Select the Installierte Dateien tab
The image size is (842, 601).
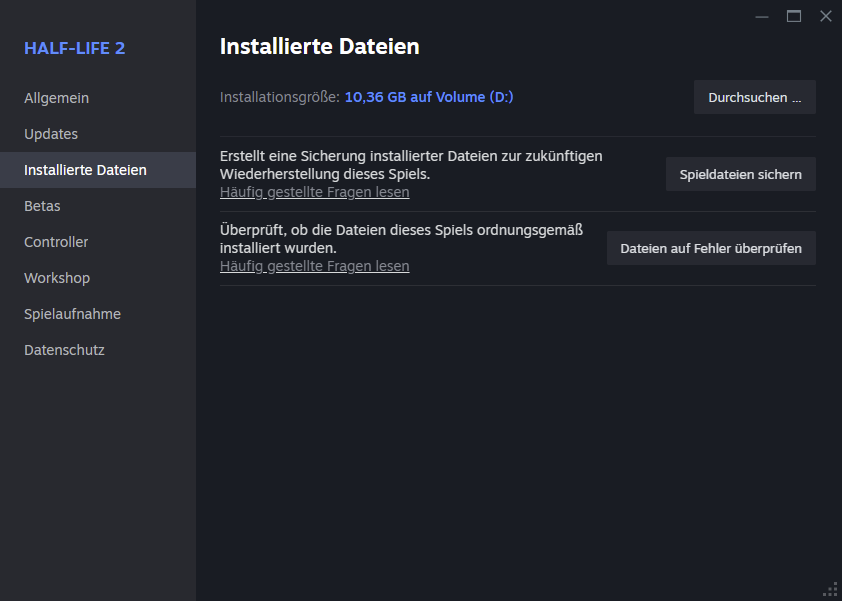pyautogui.click(x=85, y=170)
